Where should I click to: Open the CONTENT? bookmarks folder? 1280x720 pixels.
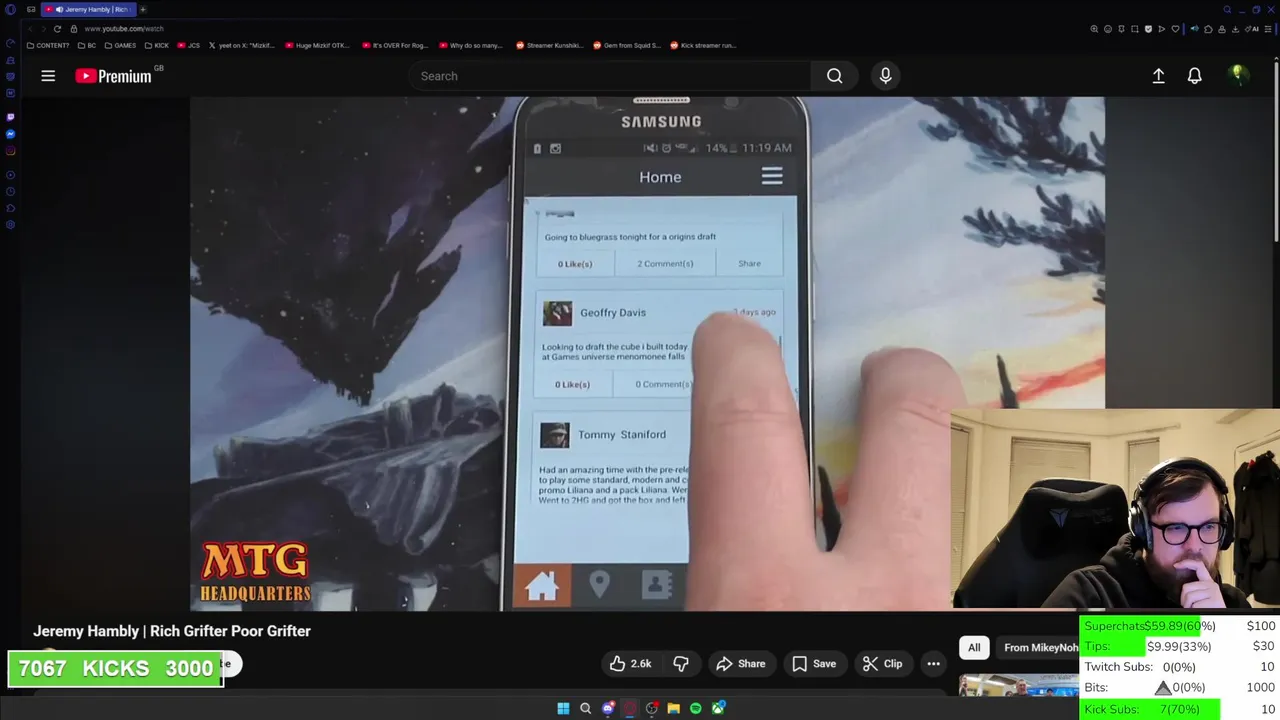49,45
